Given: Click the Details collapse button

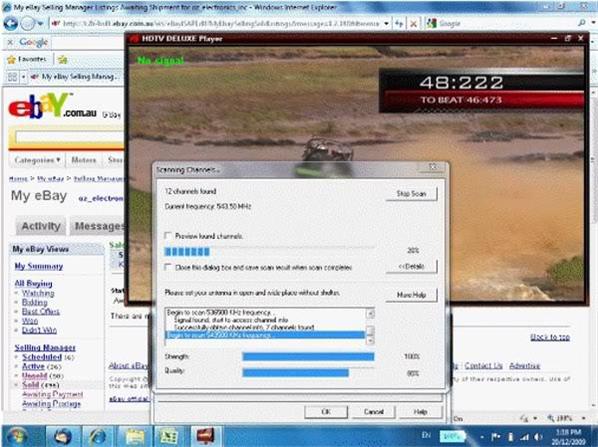Looking at the screenshot, I should pos(411,266).
